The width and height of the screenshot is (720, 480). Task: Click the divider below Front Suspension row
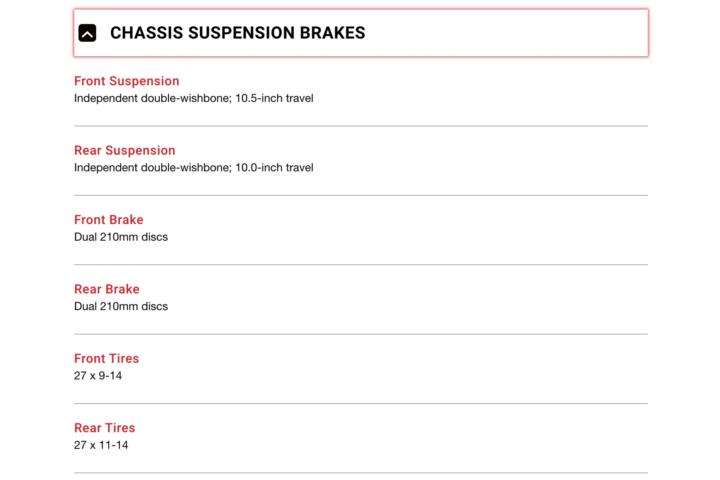click(361, 126)
